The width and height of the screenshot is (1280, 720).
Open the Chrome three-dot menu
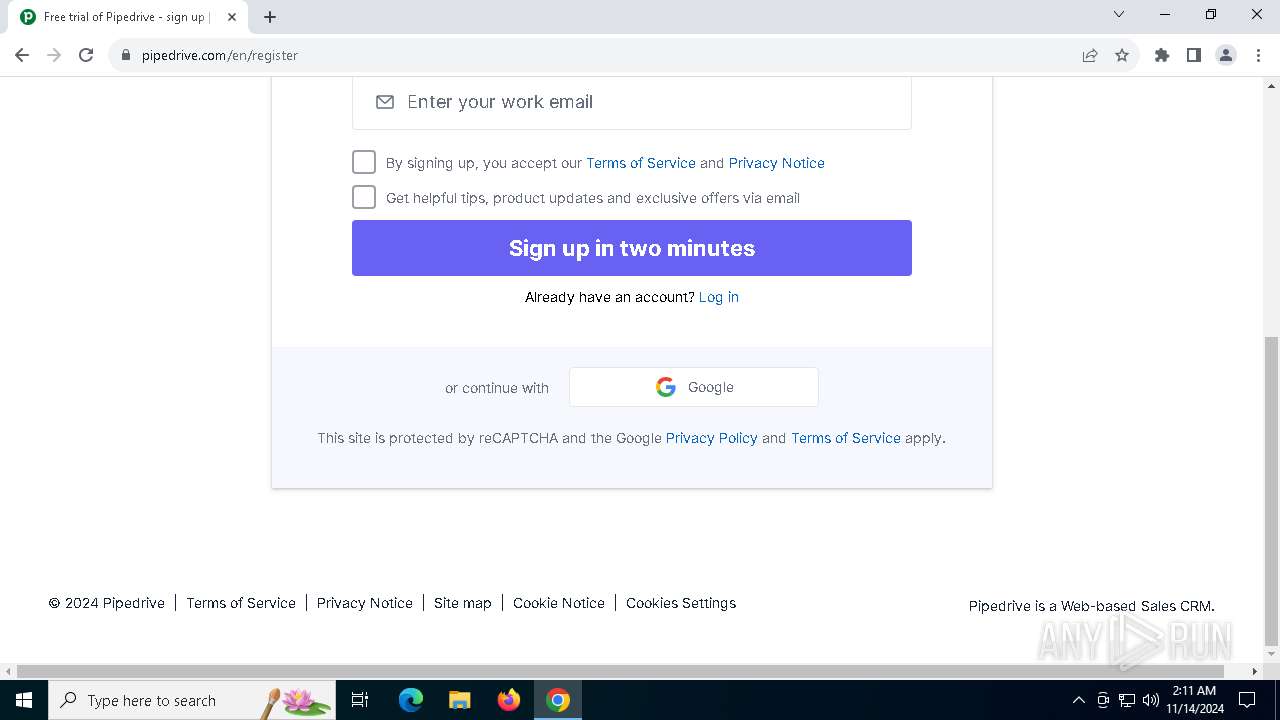(x=1258, y=55)
